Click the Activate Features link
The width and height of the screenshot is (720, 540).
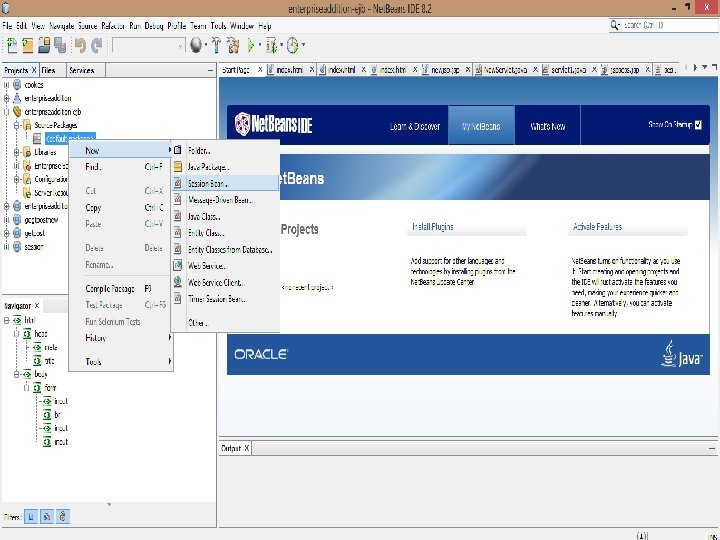pyautogui.click(x=597, y=226)
